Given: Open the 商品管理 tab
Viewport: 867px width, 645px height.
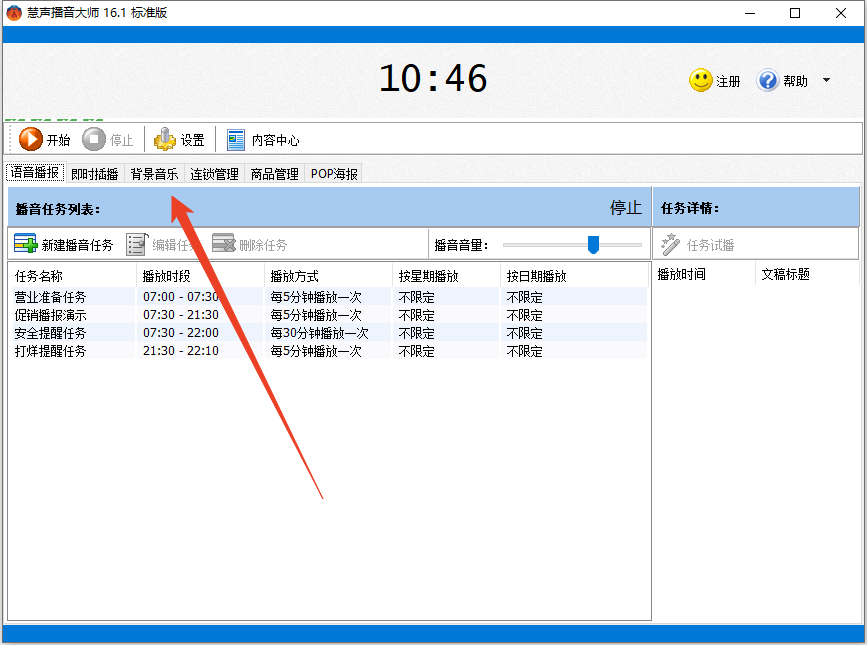Looking at the screenshot, I should 277,173.
